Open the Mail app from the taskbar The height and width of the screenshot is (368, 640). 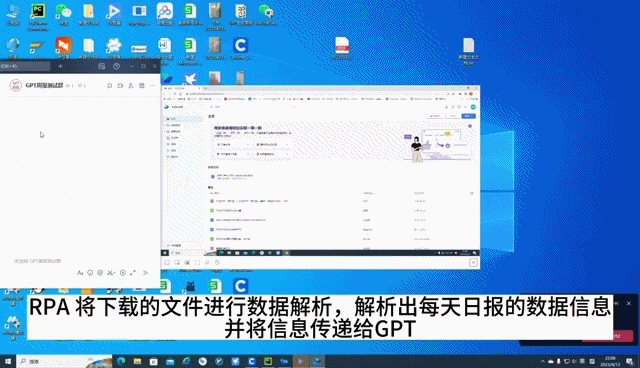170,361
